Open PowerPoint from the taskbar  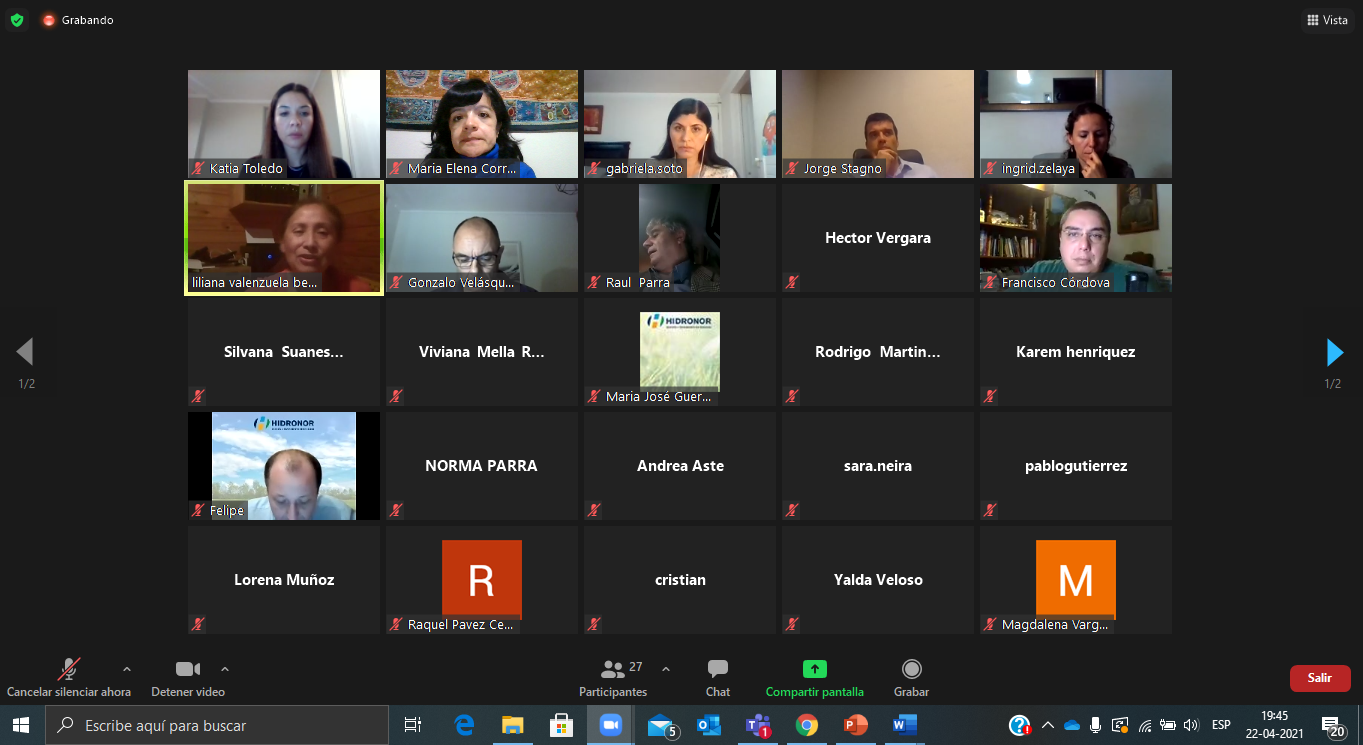pyautogui.click(x=856, y=725)
